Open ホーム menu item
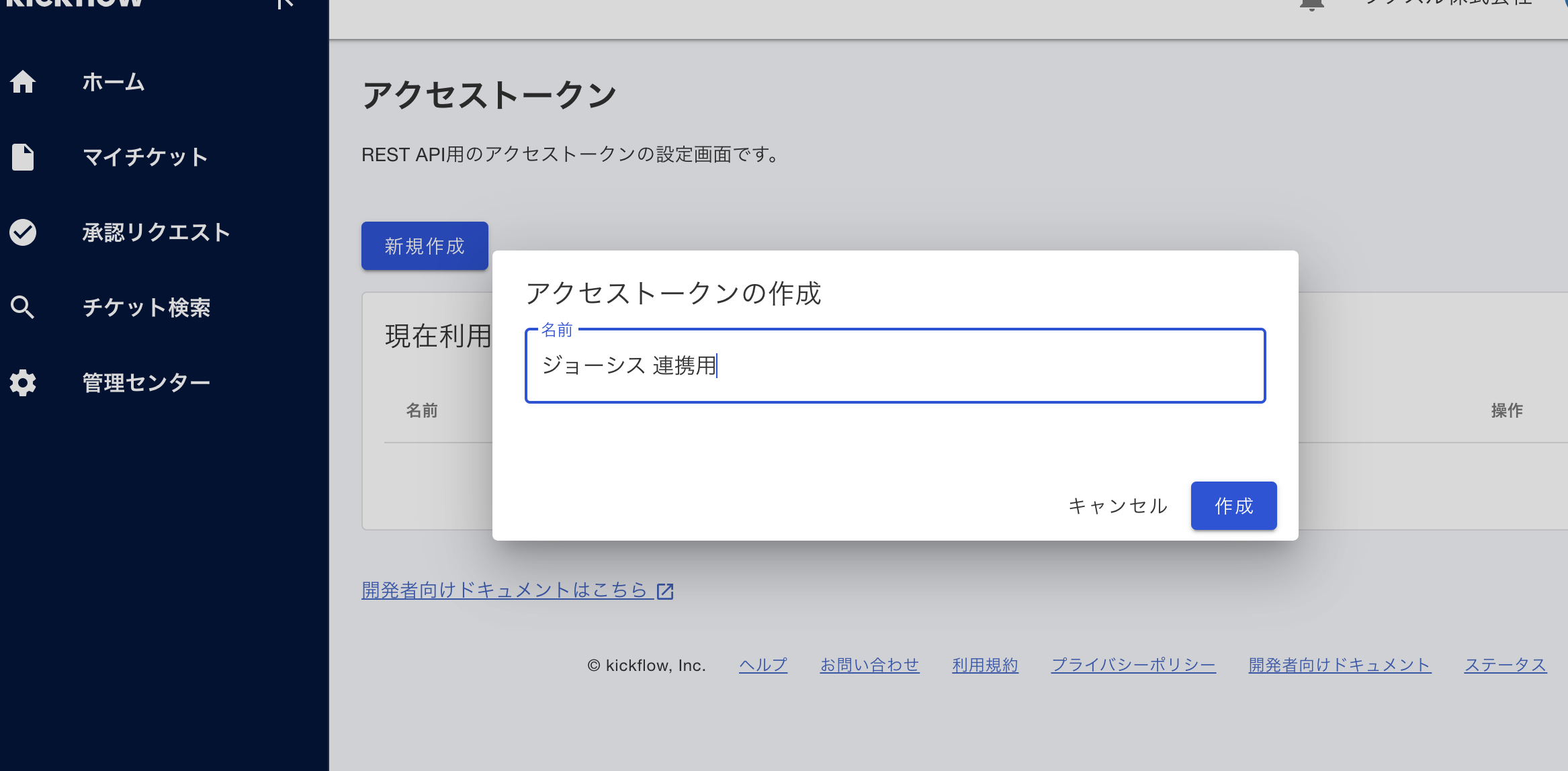 point(113,82)
